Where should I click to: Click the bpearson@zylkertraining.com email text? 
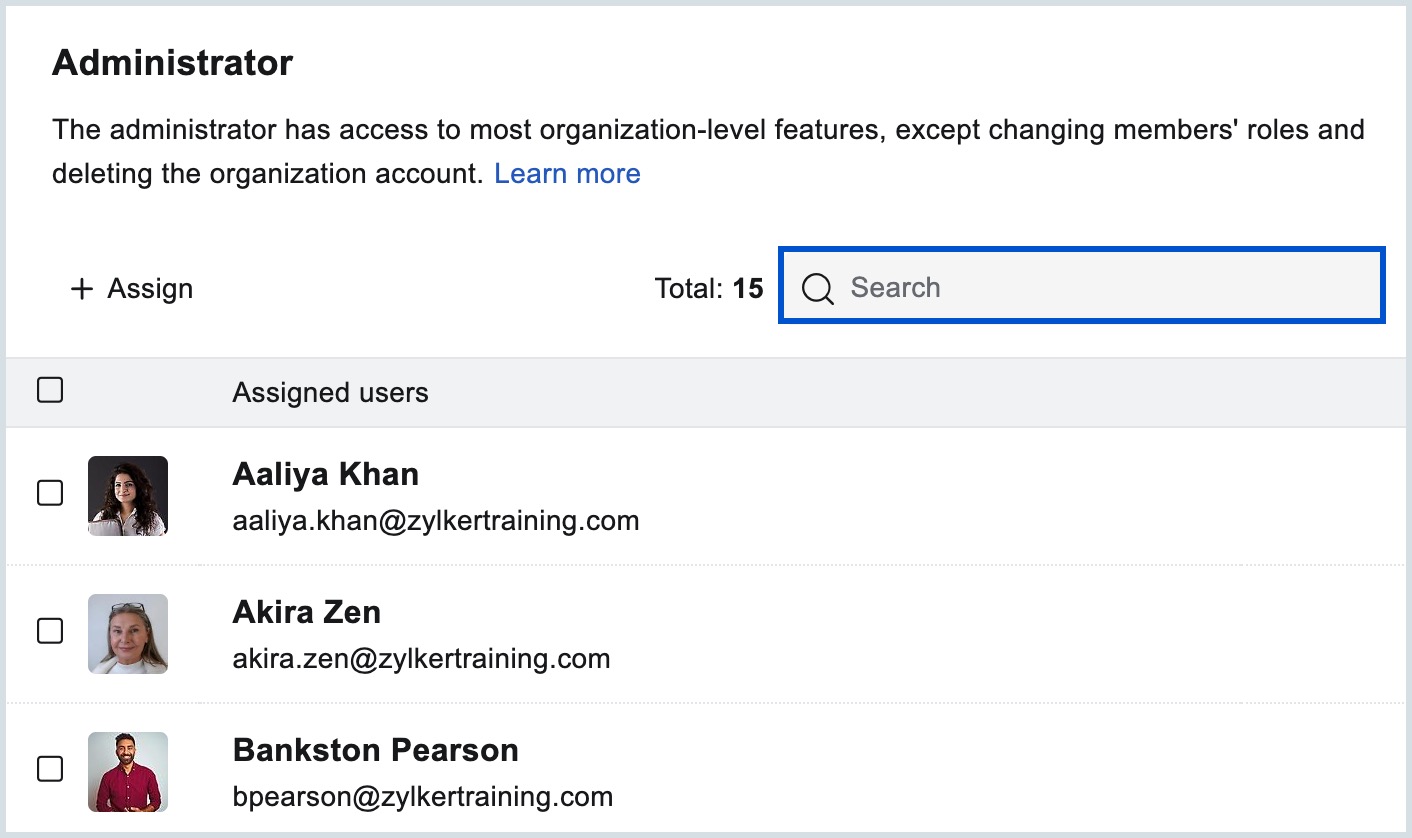(422, 797)
